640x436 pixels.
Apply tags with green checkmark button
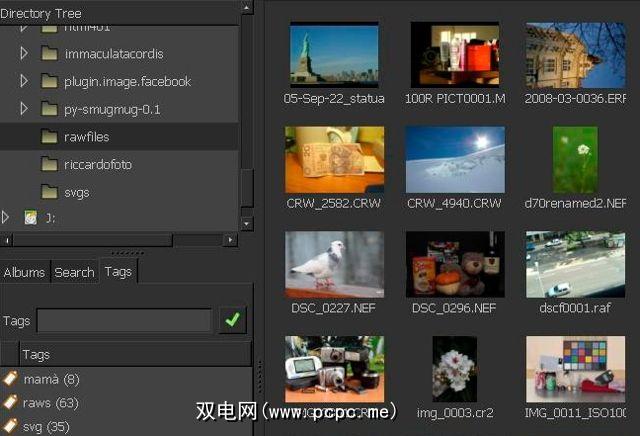(x=233, y=320)
